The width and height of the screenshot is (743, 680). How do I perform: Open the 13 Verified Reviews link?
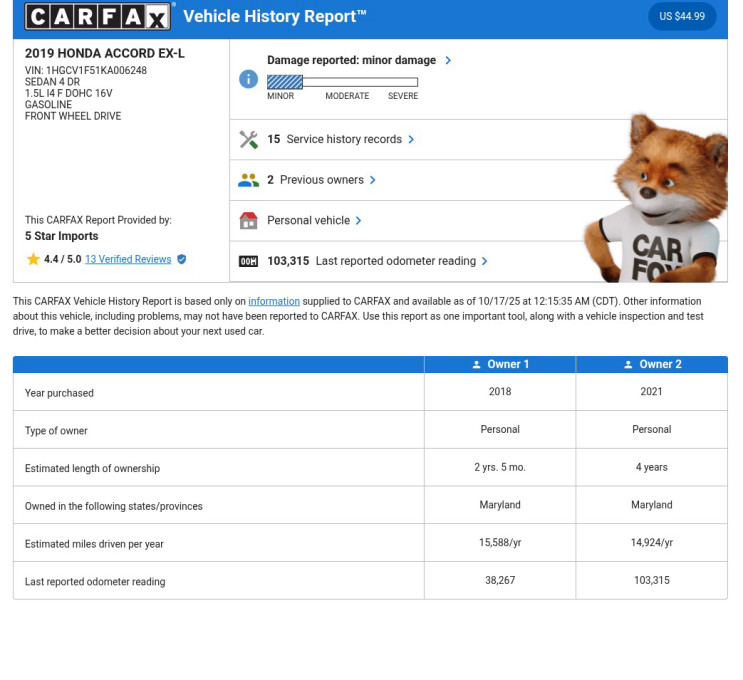128,260
